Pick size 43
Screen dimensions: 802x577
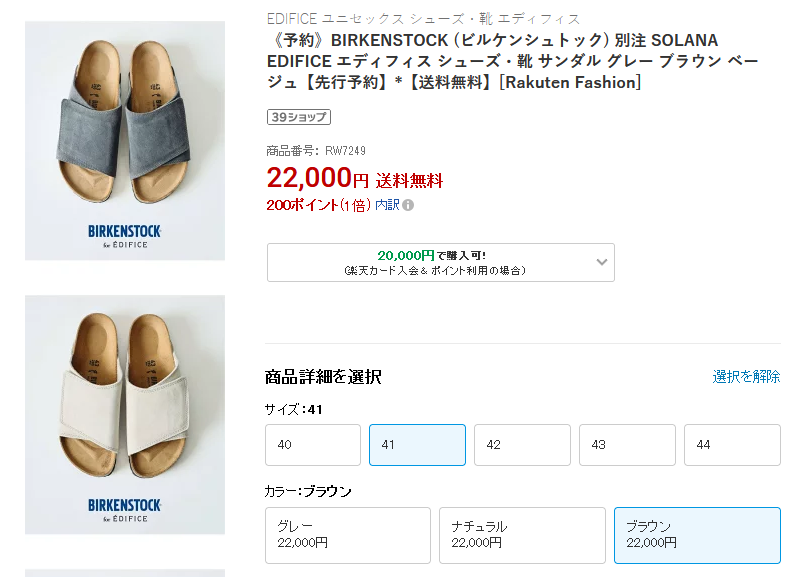[x=627, y=445]
